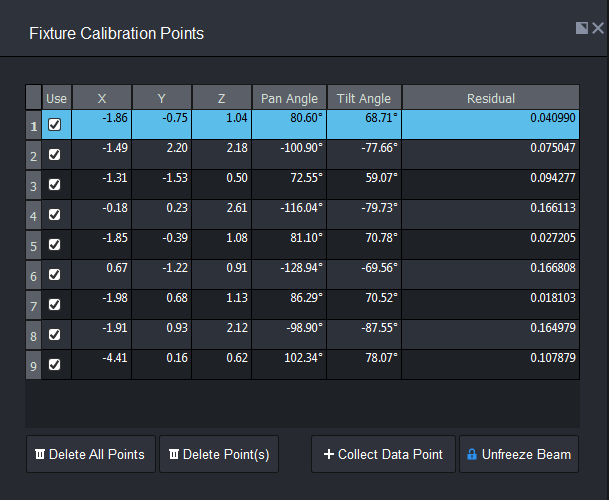Image resolution: width=609 pixels, height=500 pixels.
Task: Select row 3 by its row number
Action: [34, 186]
